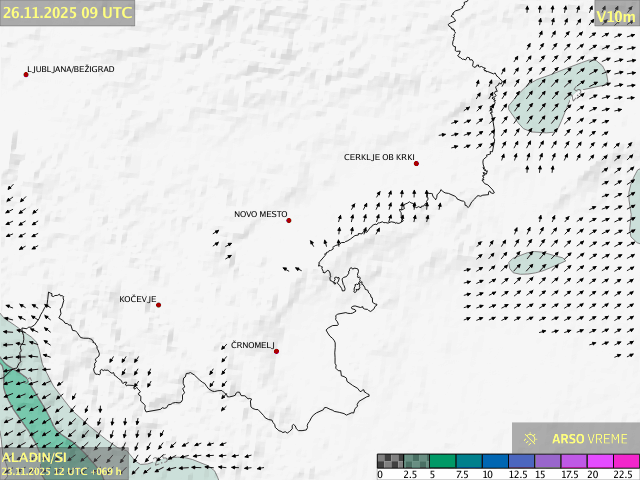This screenshot has height=480, width=640.
Task: Select the Cerklje ob Krki red marker
Action: coord(416,163)
